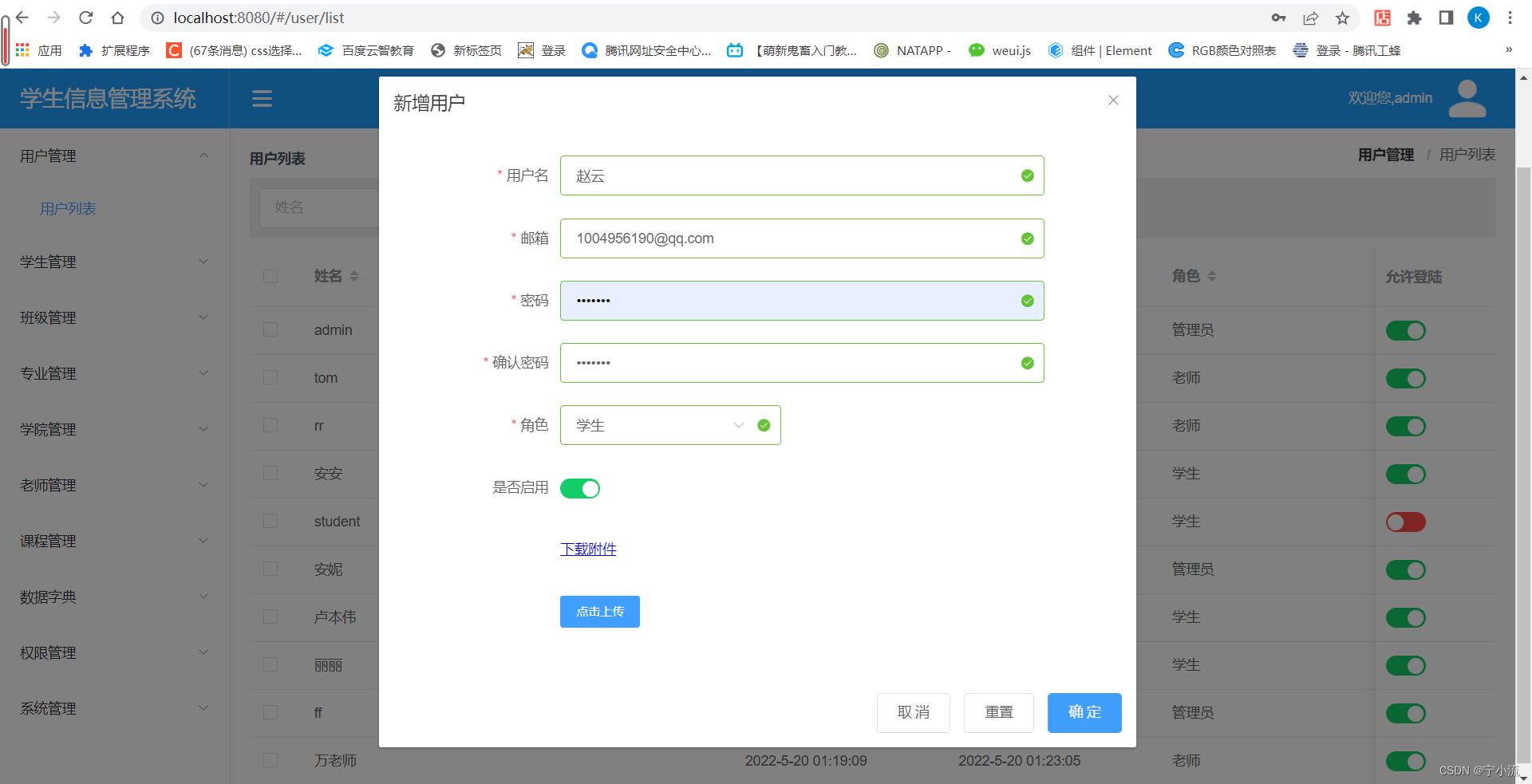Open RGB颜色对照表 bookmark
The height and width of the screenshot is (784, 1532).
point(1222,50)
